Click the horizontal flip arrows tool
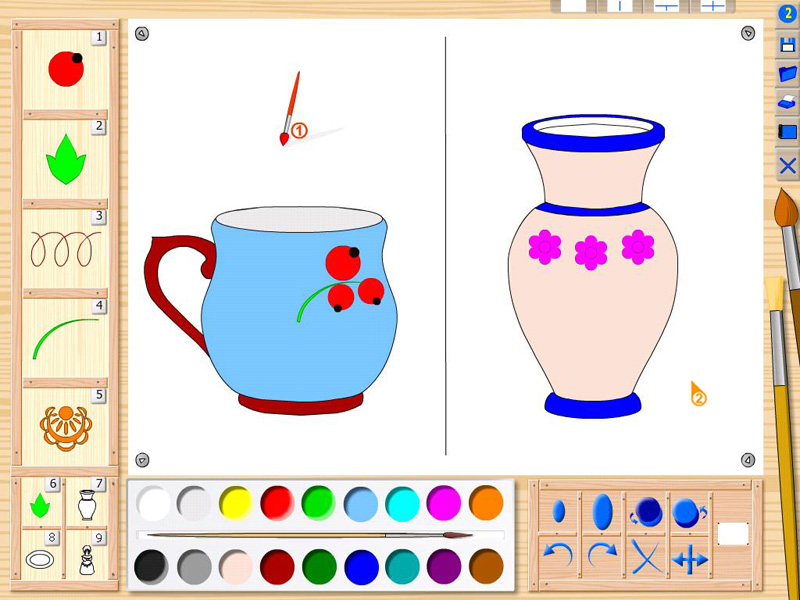The image size is (800, 600). click(690, 560)
